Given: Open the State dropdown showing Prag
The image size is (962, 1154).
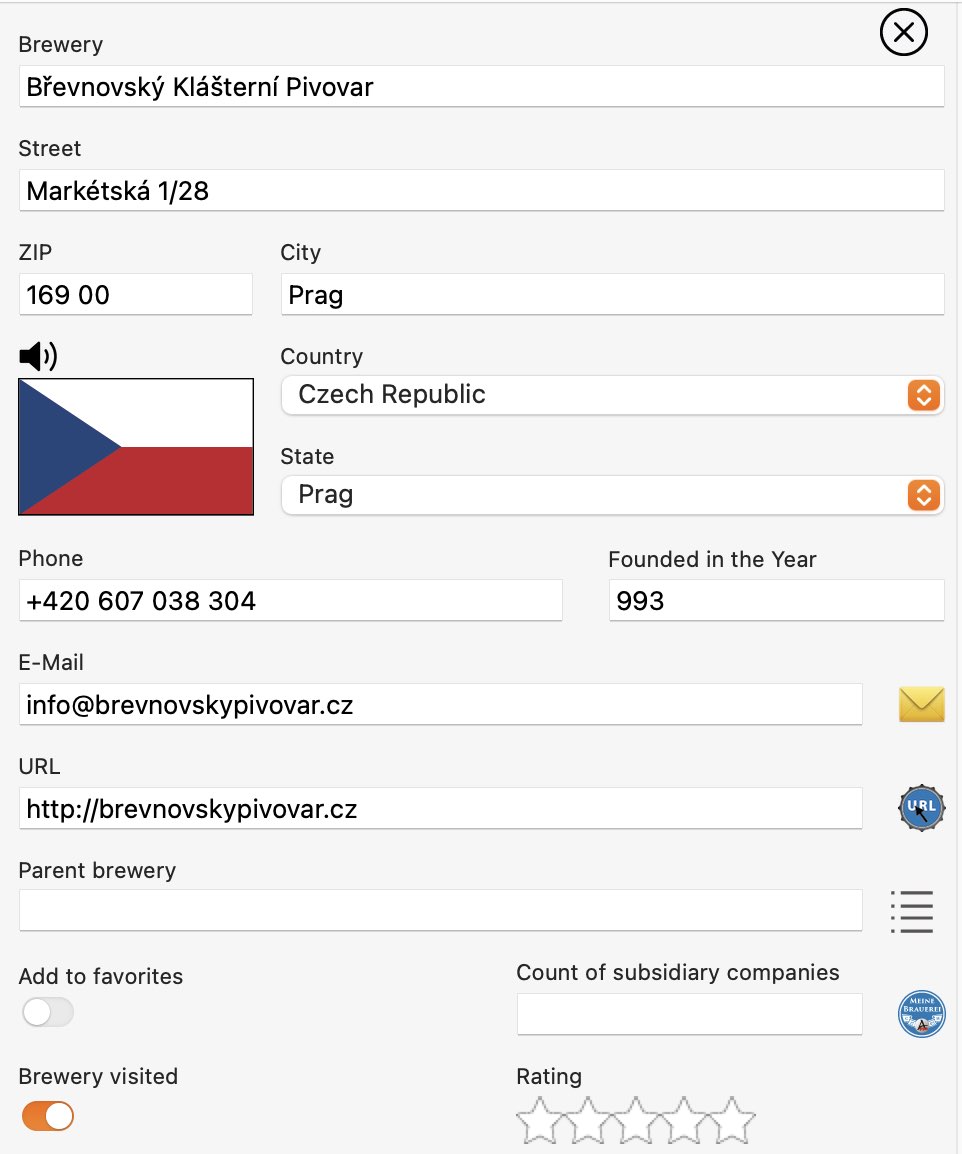Looking at the screenshot, I should click(612, 495).
